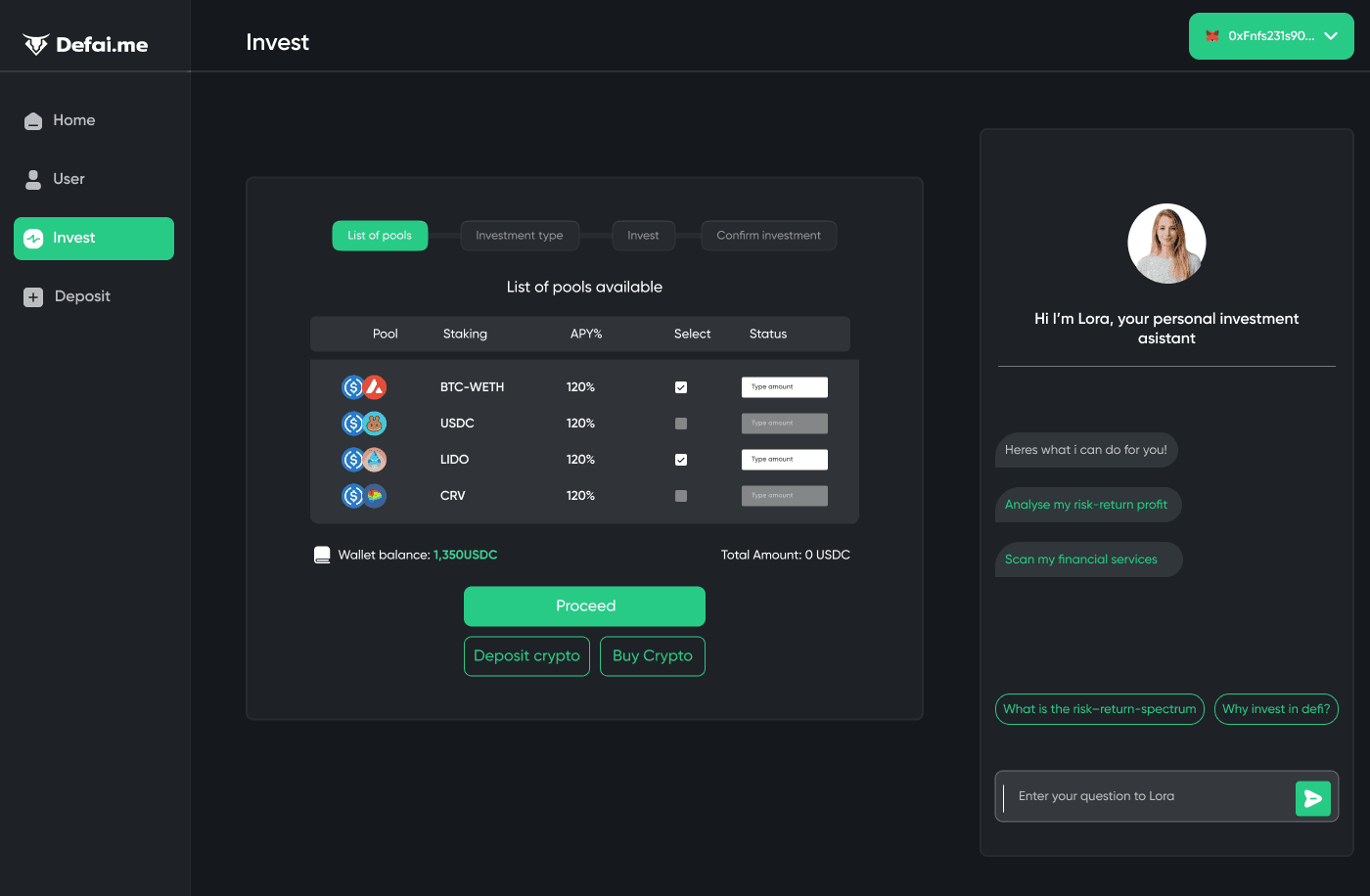1370x896 pixels.
Task: Focus the LIDO amount input field
Action: point(785,460)
